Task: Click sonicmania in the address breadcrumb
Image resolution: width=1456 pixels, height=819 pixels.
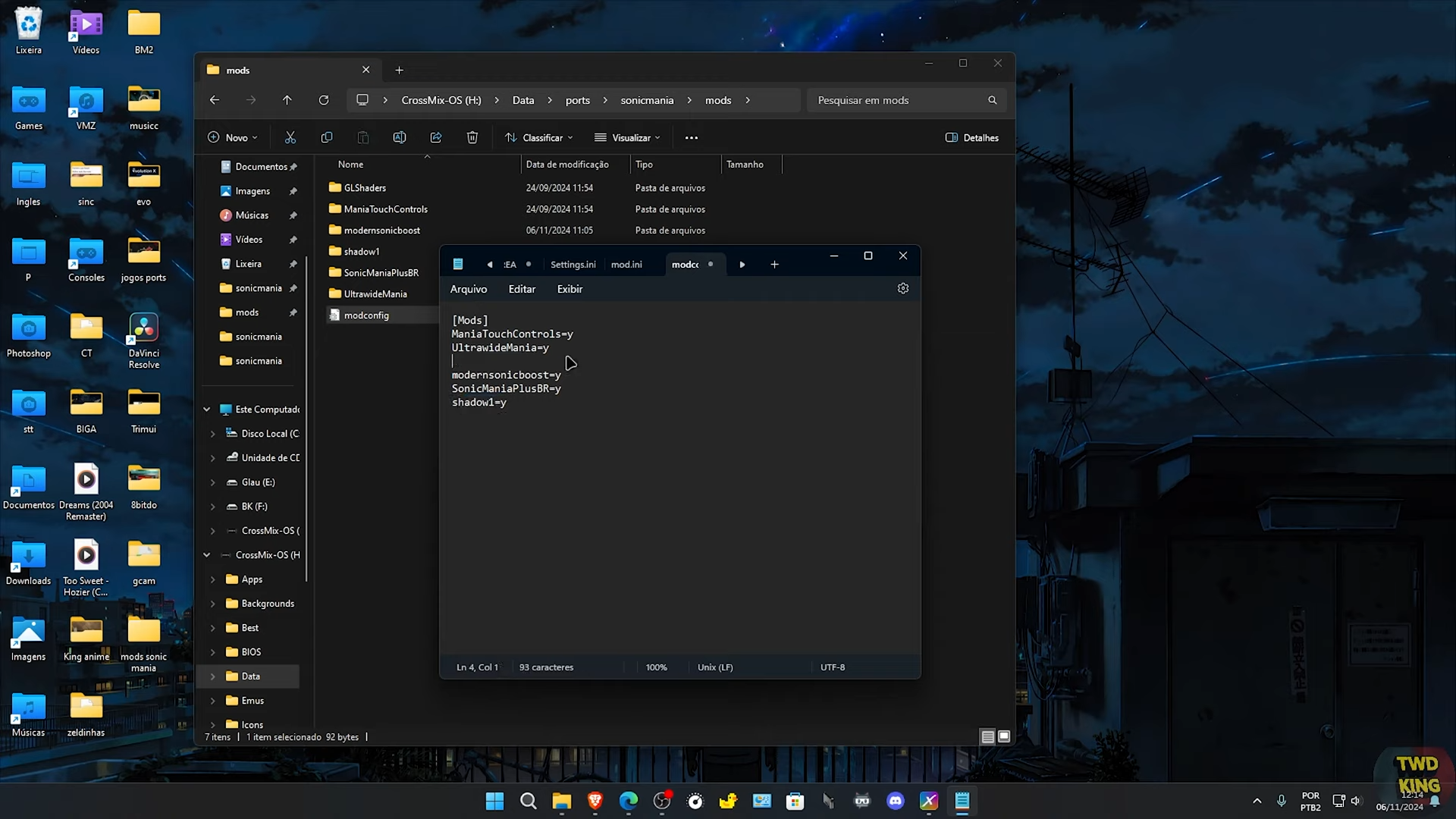Action: pos(647,100)
